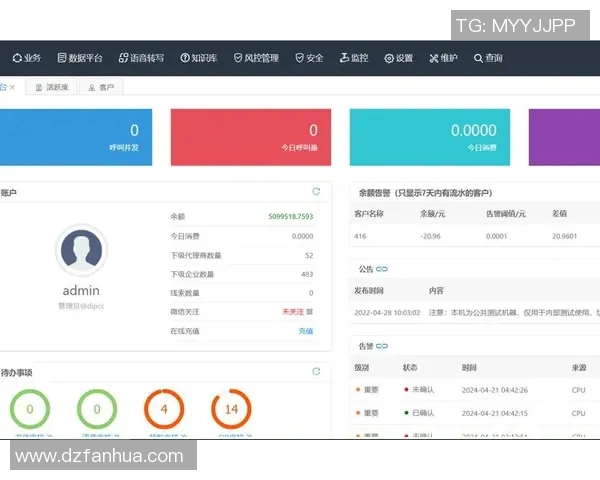This screenshot has width=600, height=480.
Task: Click the admin avatar image
Action: [x=81, y=250]
